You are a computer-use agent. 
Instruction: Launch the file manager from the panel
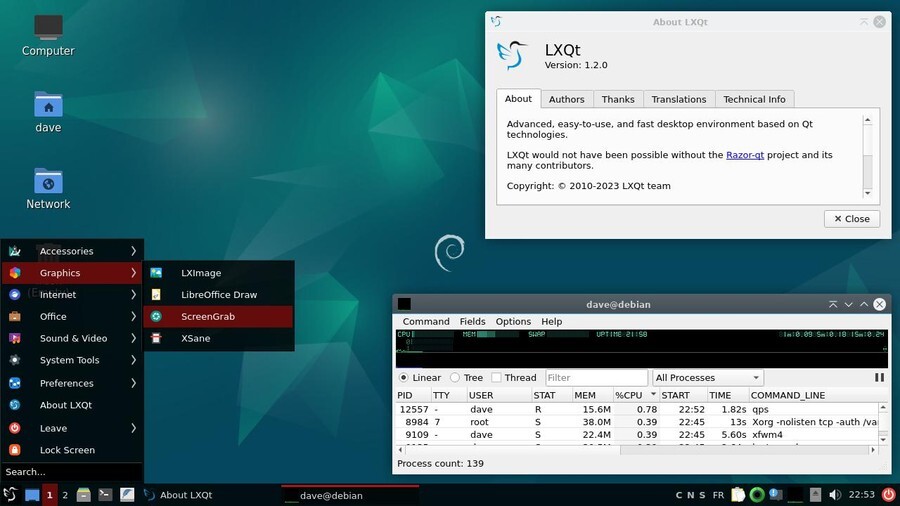coord(84,495)
